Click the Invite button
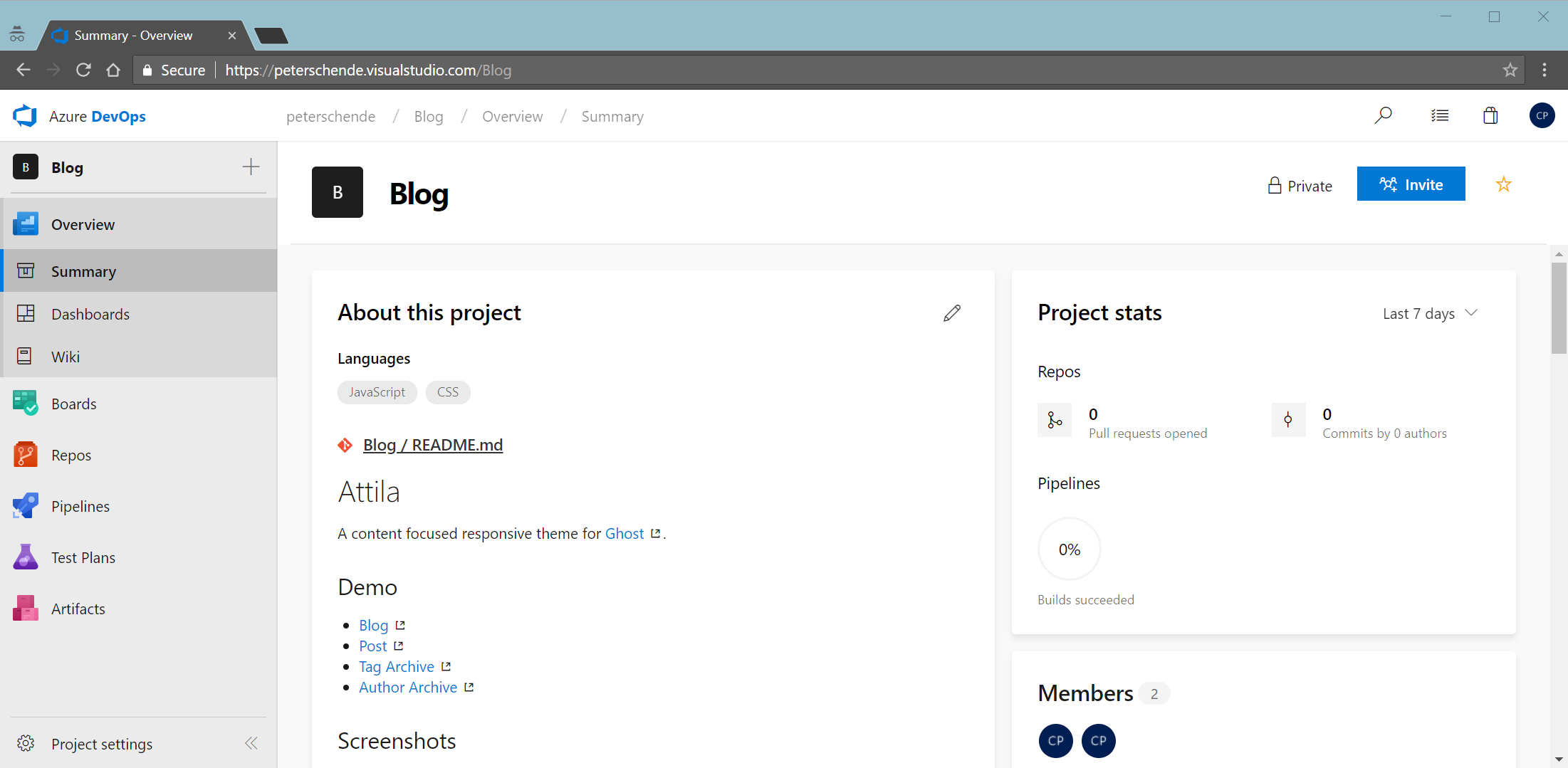1568x768 pixels. (x=1411, y=184)
